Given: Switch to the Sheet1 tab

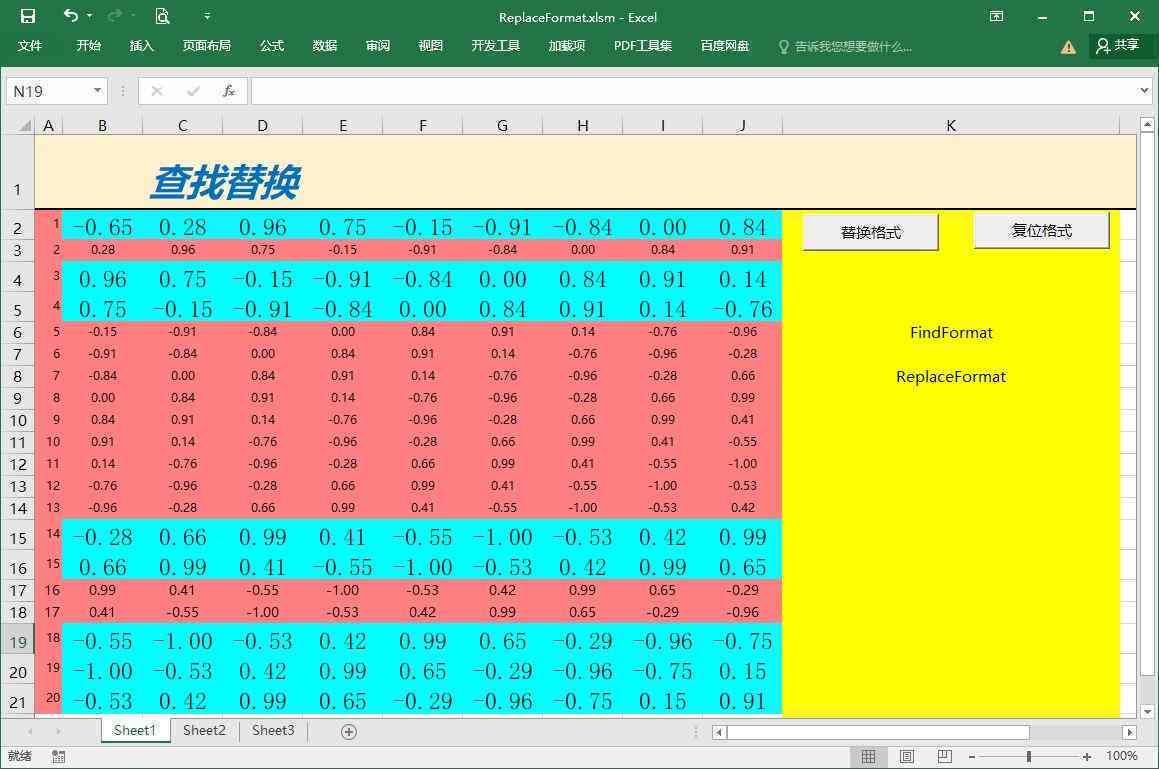Looking at the screenshot, I should click(x=135, y=731).
